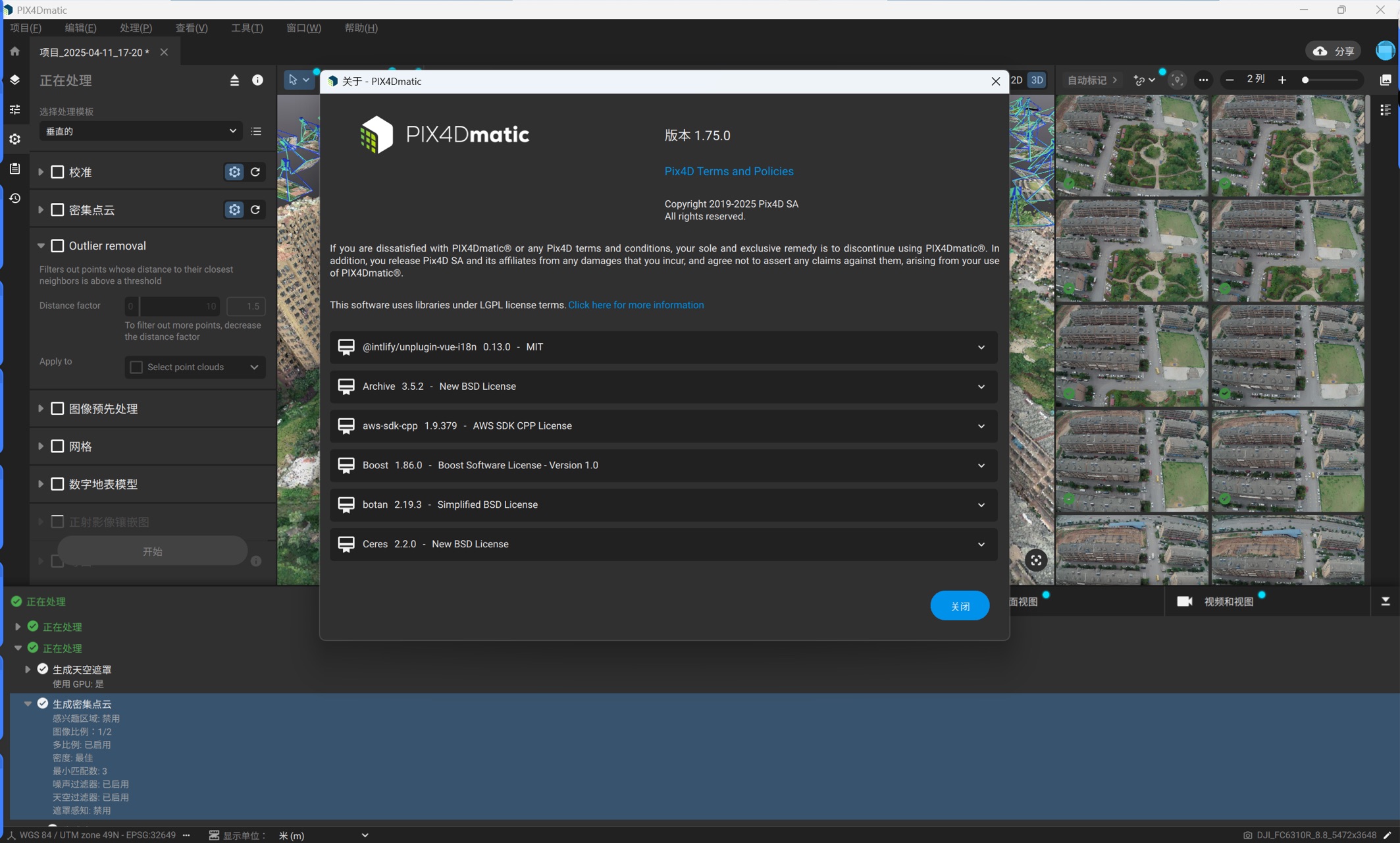Open Pix4D Terms and Policies link

tap(729, 171)
